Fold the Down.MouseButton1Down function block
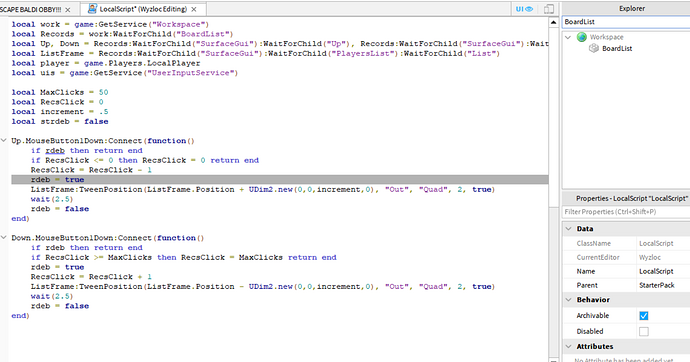The height and width of the screenshot is (362, 690). click(4, 238)
